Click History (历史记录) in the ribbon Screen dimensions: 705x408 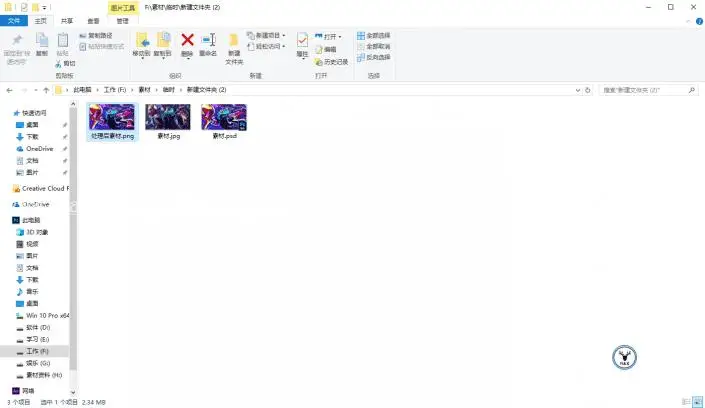pyautogui.click(x=331, y=62)
